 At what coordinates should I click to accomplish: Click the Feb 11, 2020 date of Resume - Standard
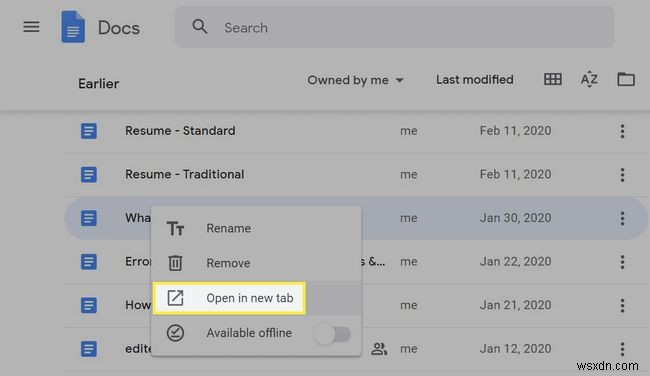pyautogui.click(x=515, y=131)
